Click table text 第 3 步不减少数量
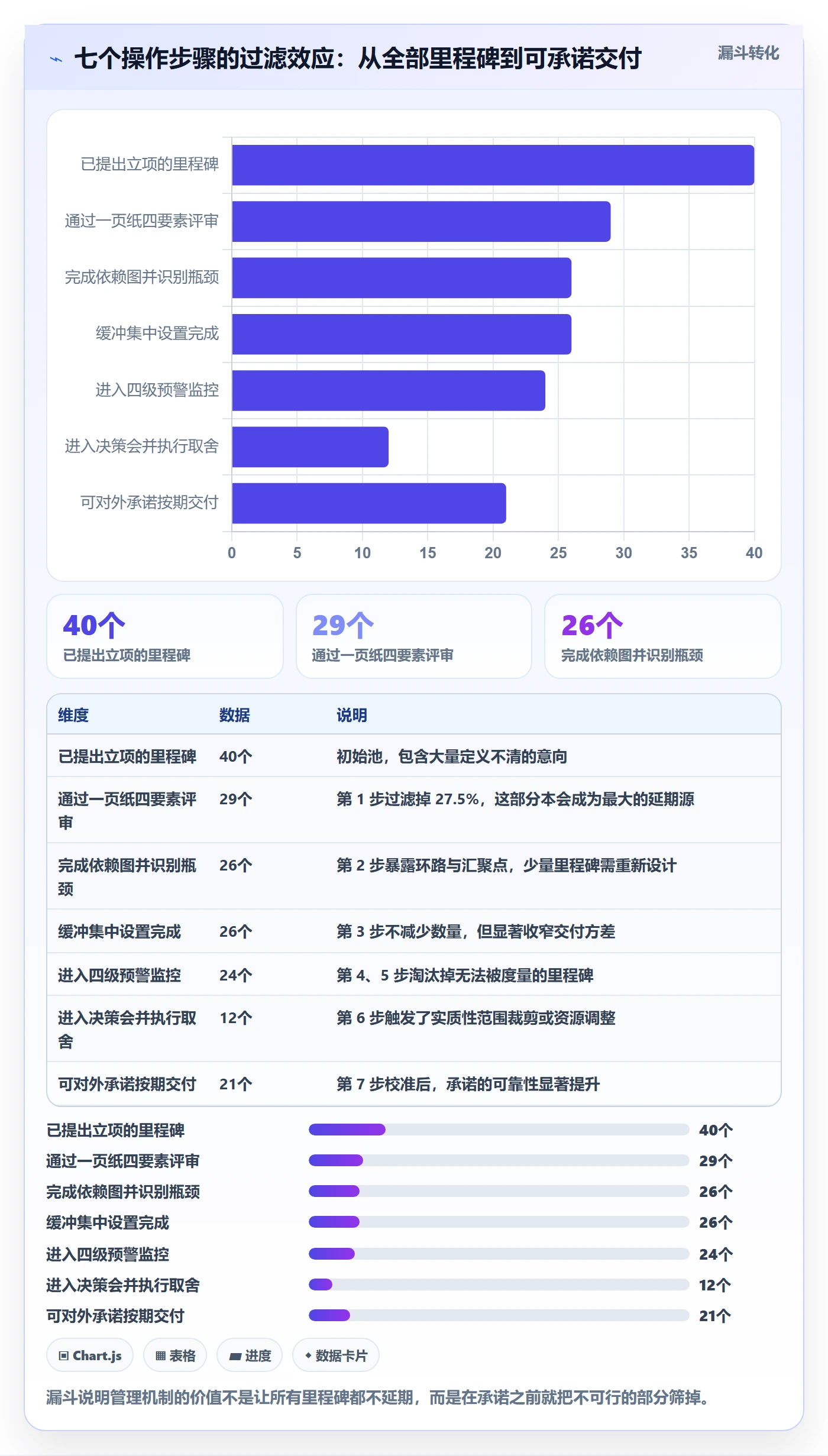 pos(399,931)
